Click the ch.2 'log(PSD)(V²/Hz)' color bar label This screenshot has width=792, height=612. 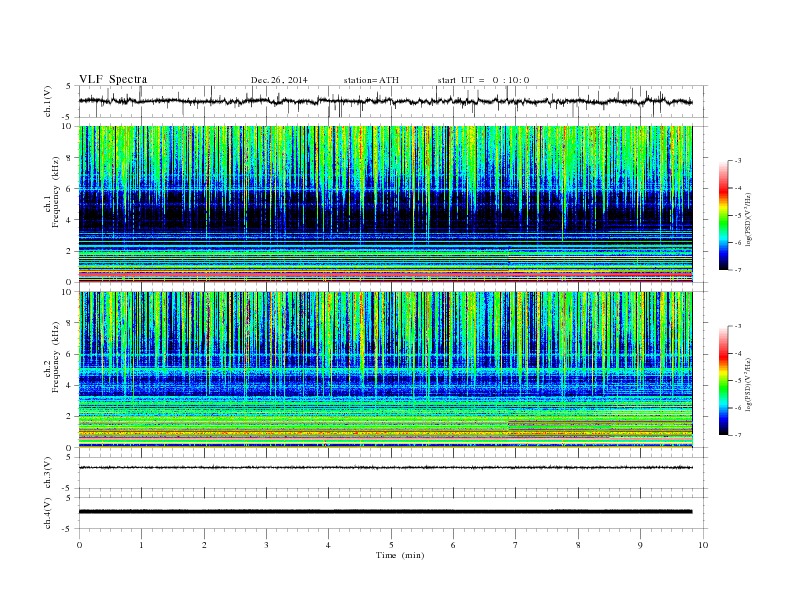tap(749, 384)
